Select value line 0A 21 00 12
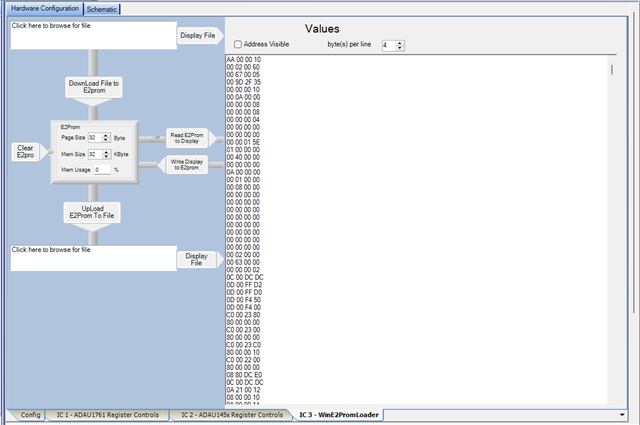Viewport: 640px width, 425px height. [244, 390]
